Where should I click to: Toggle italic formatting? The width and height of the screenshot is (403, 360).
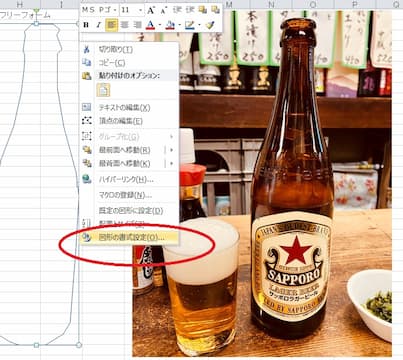[99, 25]
